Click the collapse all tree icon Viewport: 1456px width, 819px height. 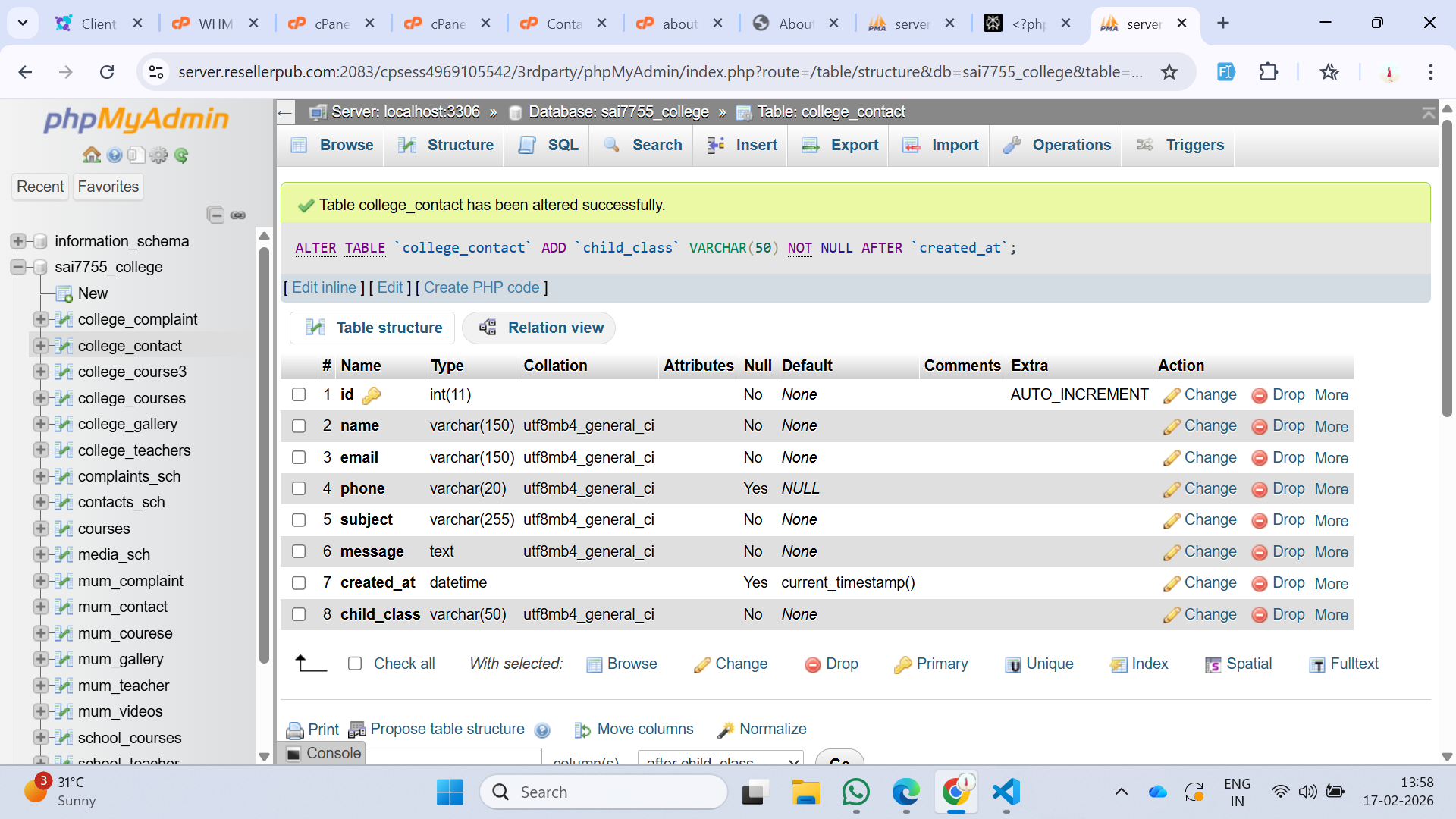click(x=215, y=215)
